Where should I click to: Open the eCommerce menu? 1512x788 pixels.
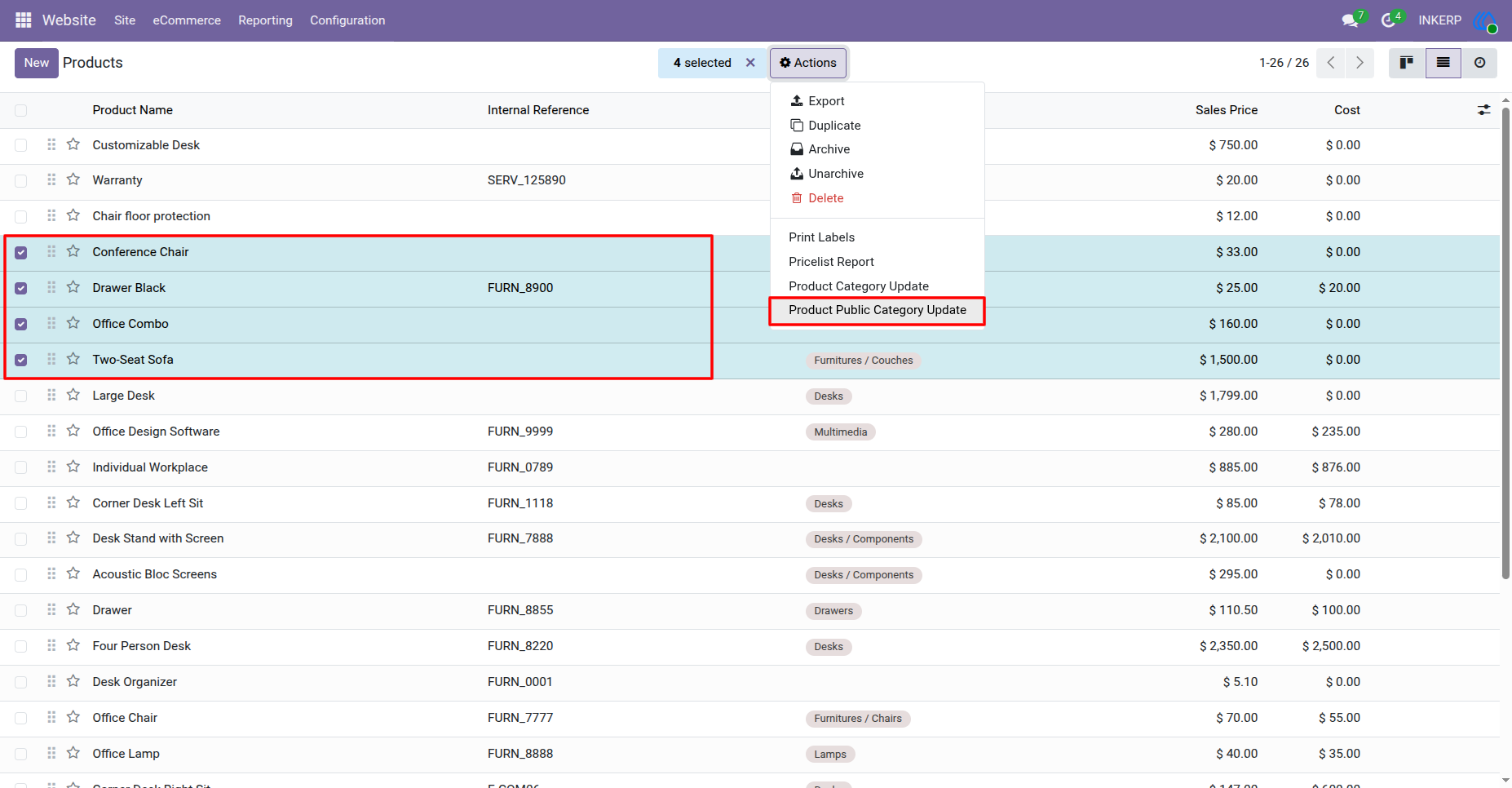pyautogui.click(x=187, y=20)
